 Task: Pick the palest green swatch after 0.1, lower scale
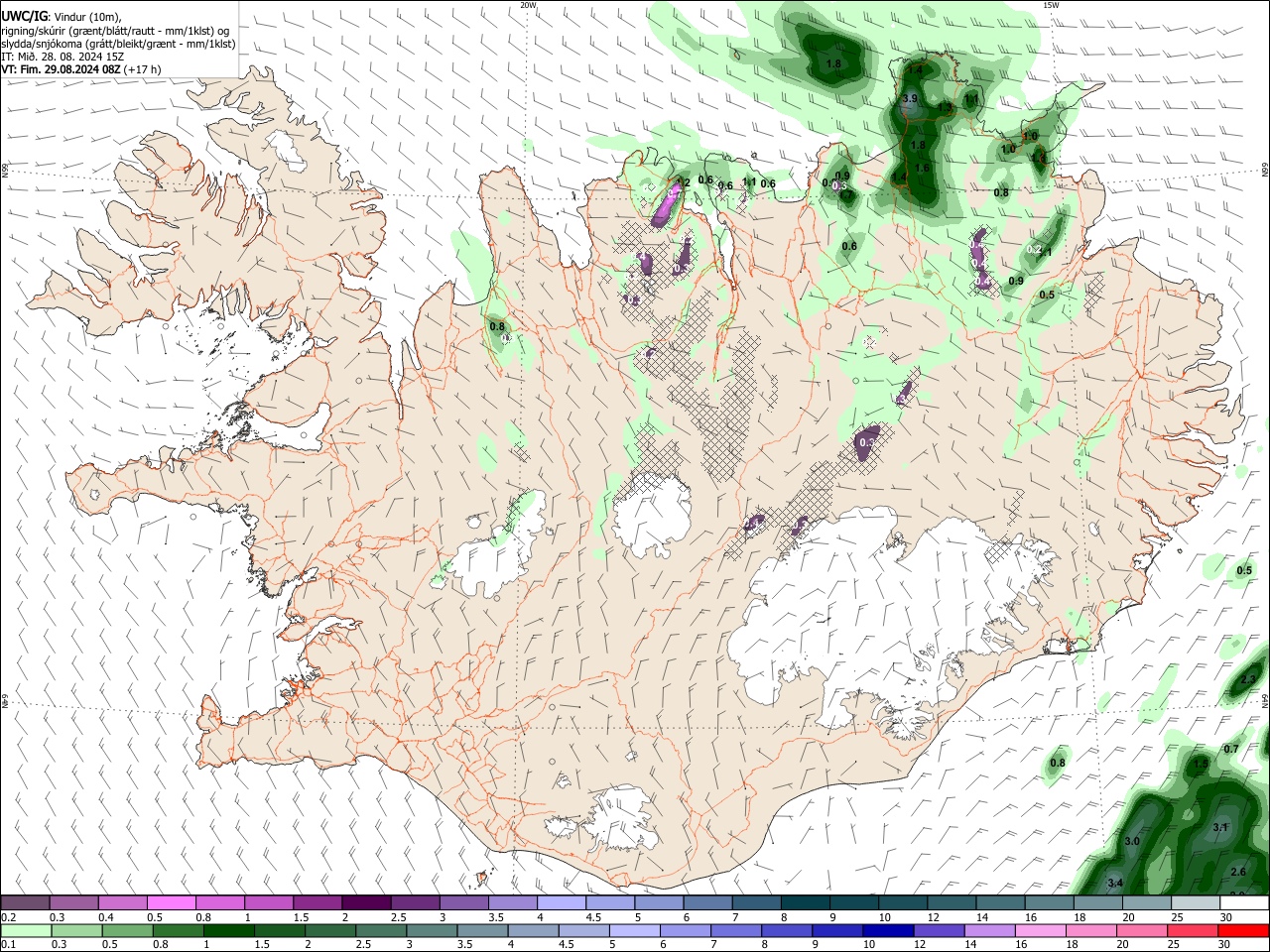point(25,931)
